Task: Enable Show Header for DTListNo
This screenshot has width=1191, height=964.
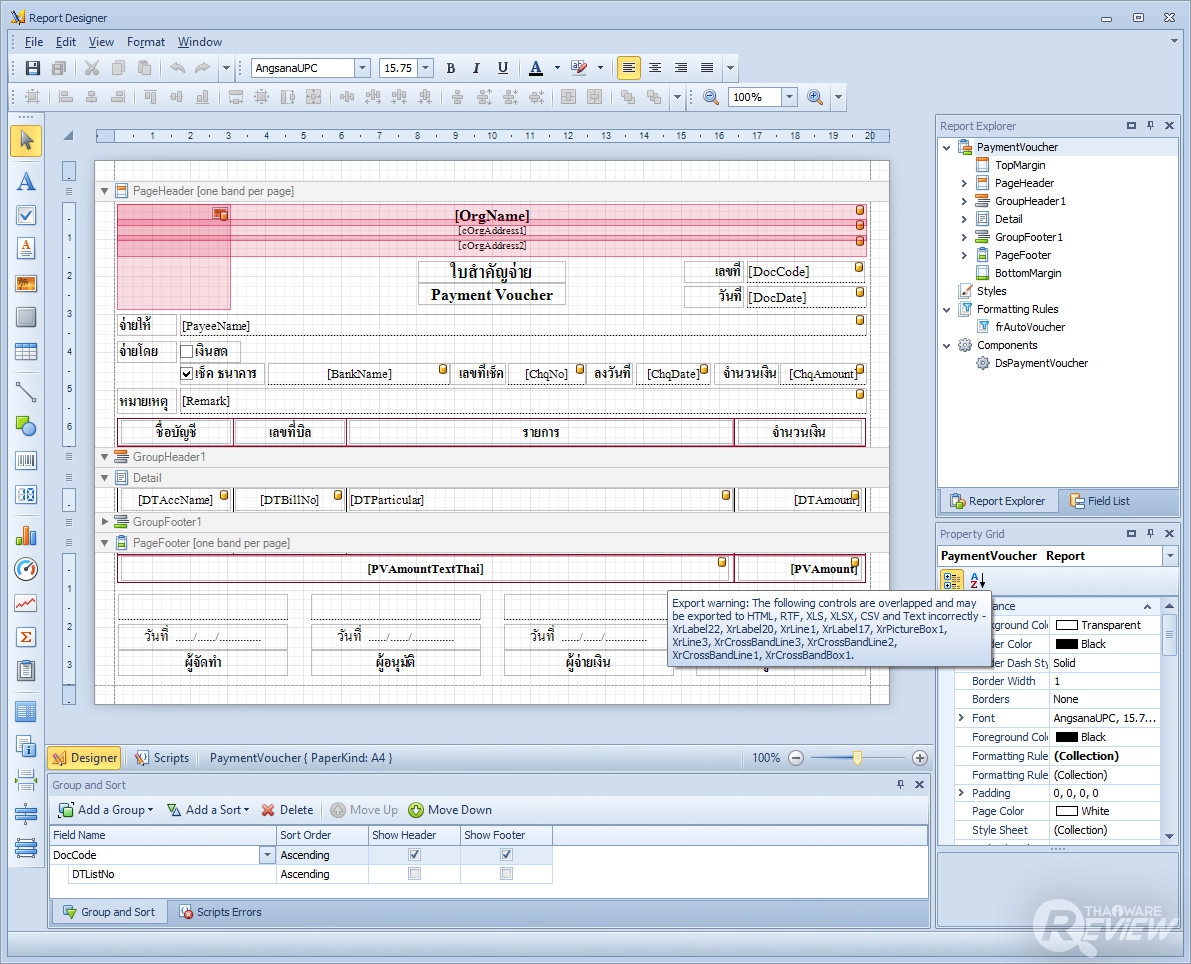Action: [414, 874]
